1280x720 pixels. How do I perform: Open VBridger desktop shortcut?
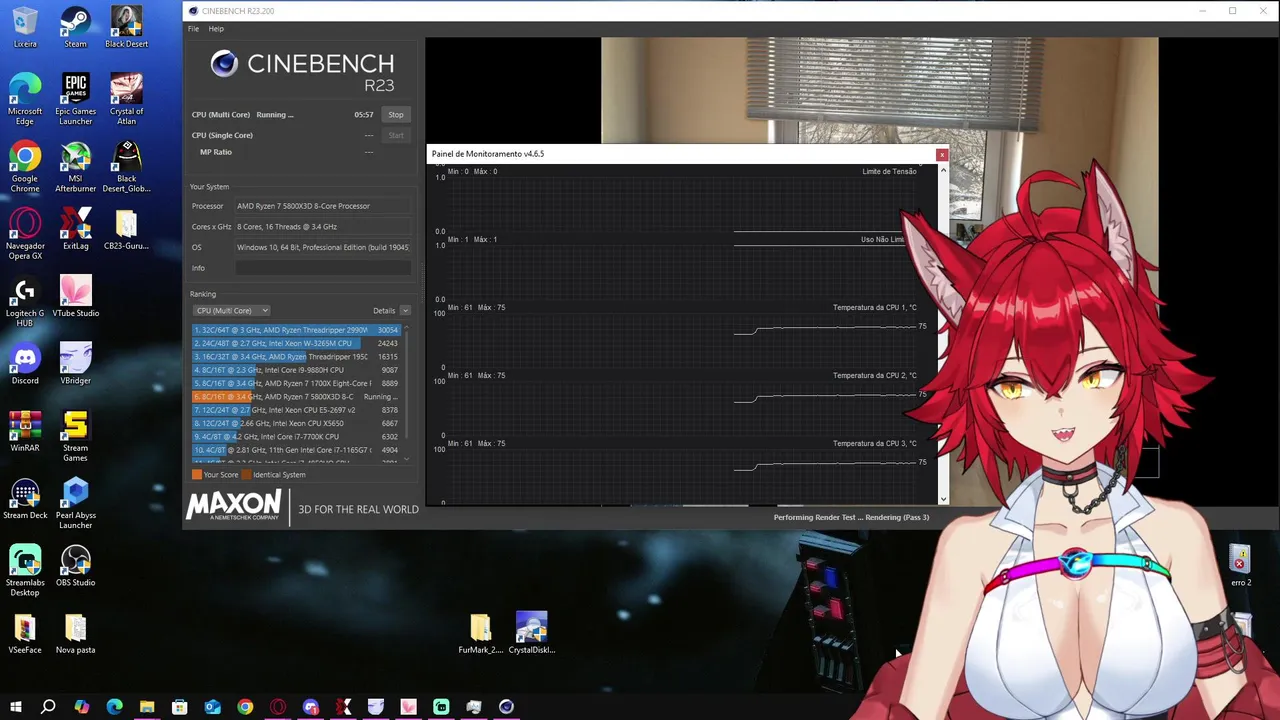pos(75,363)
